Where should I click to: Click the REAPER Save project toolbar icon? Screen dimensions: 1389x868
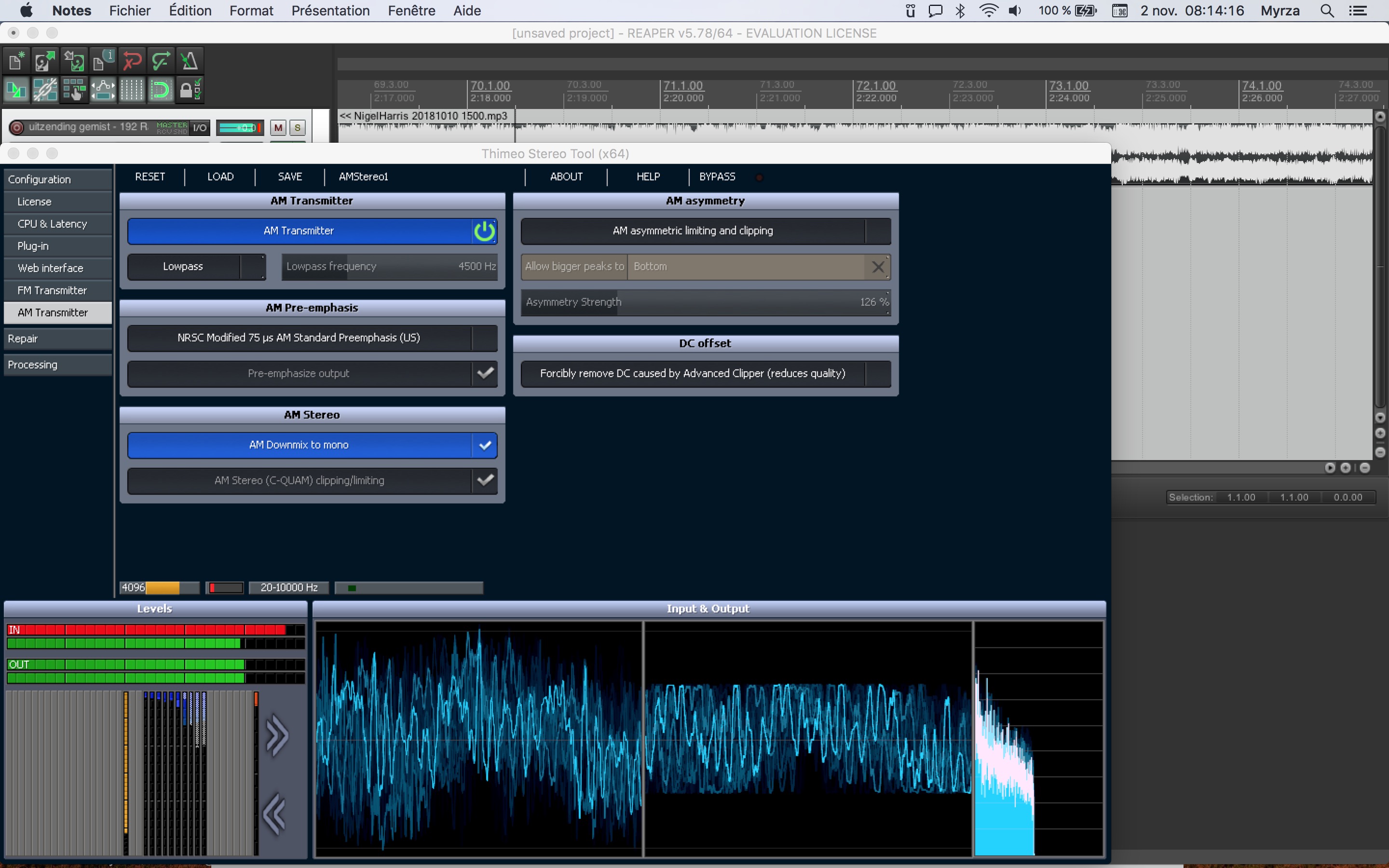point(74,60)
